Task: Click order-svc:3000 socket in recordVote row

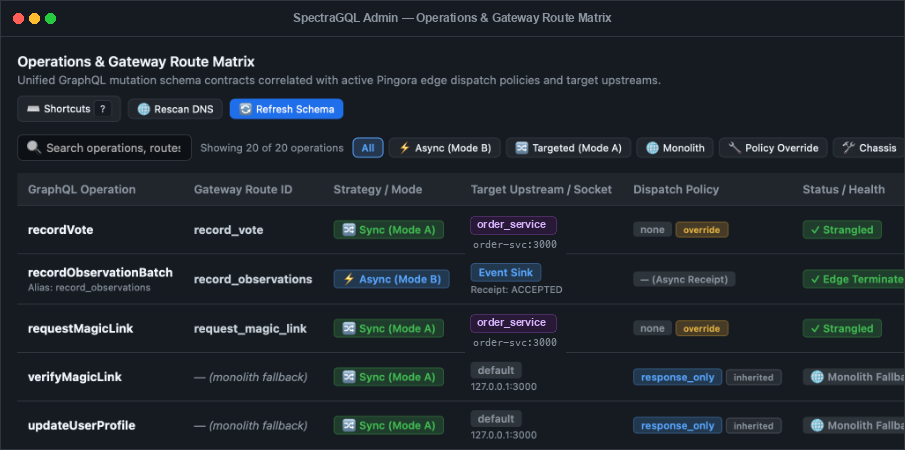Action: 515,245
